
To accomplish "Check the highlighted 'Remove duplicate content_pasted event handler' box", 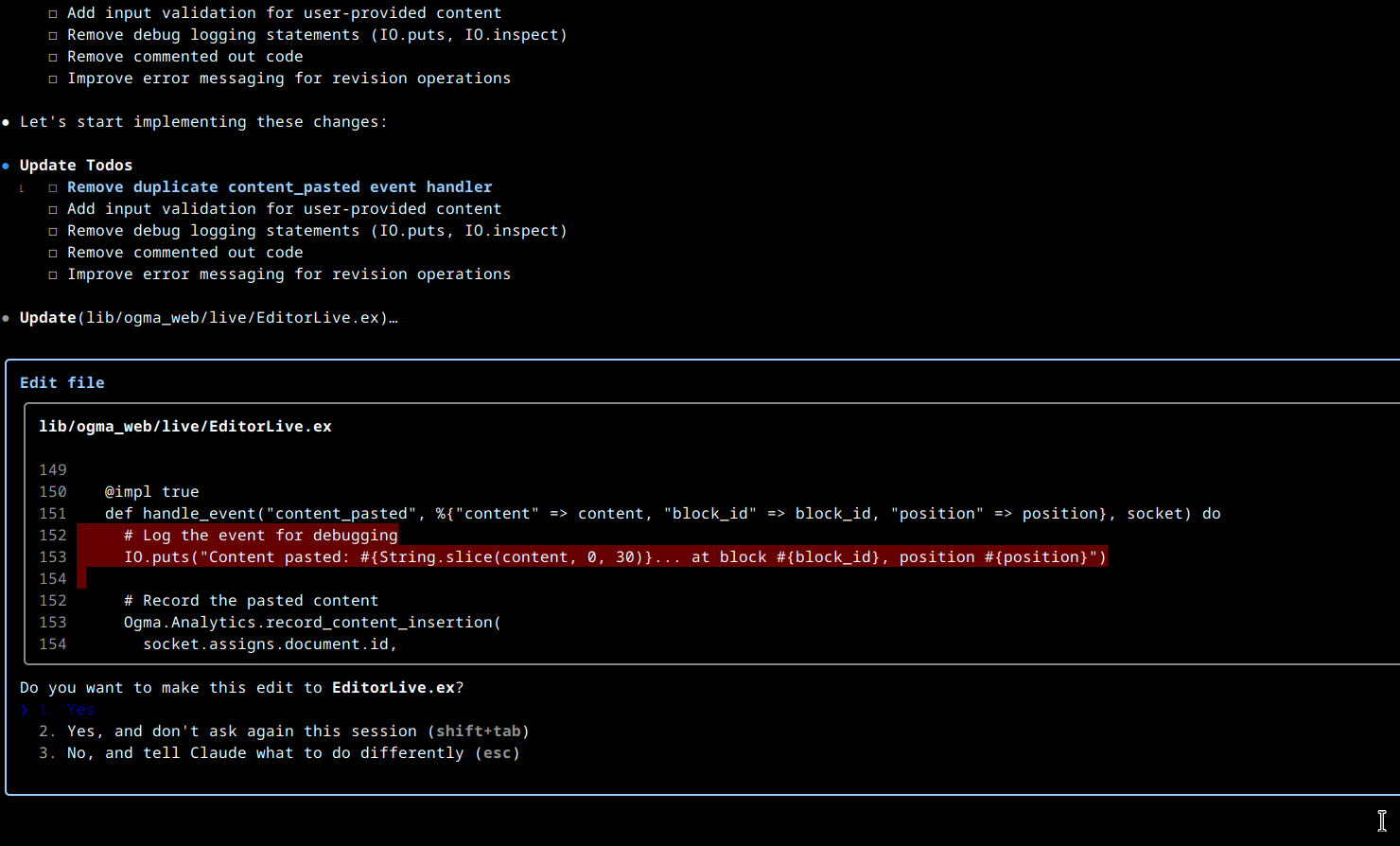I will point(53,188).
